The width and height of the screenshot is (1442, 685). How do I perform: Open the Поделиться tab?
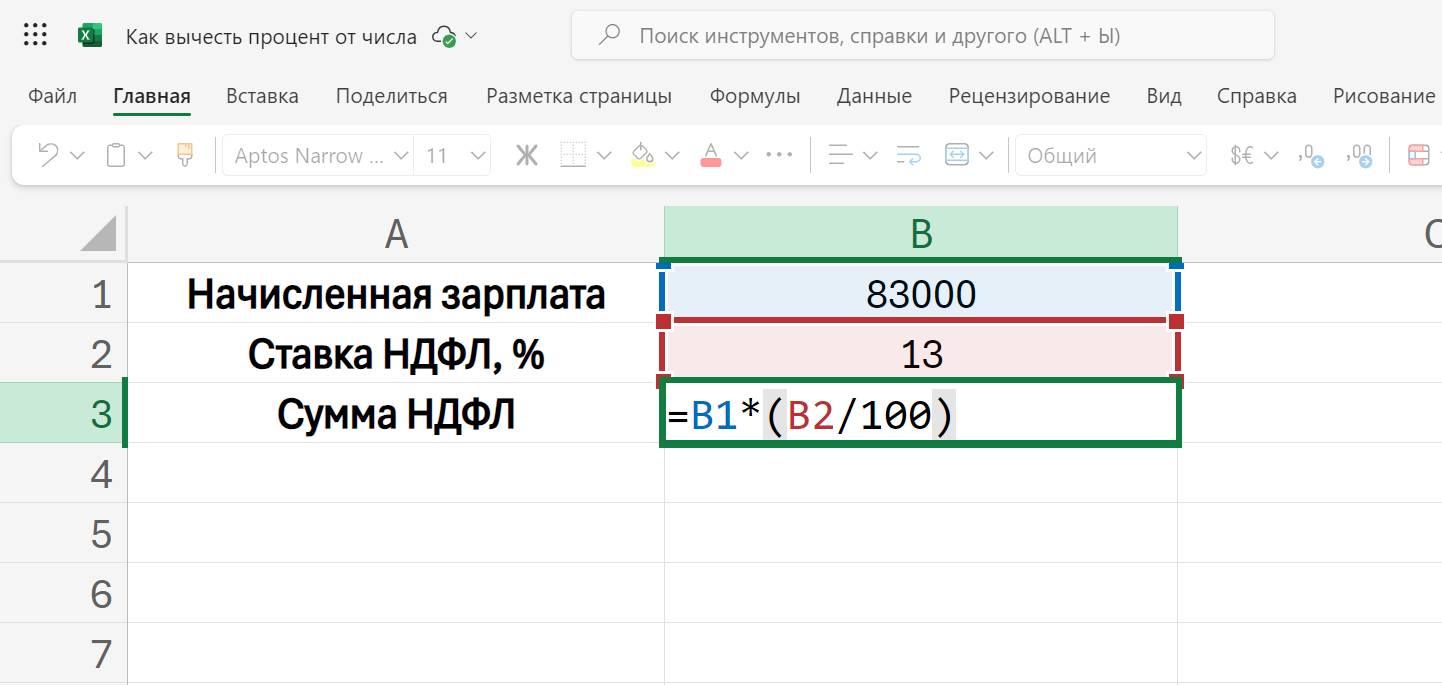pyautogui.click(x=392, y=96)
